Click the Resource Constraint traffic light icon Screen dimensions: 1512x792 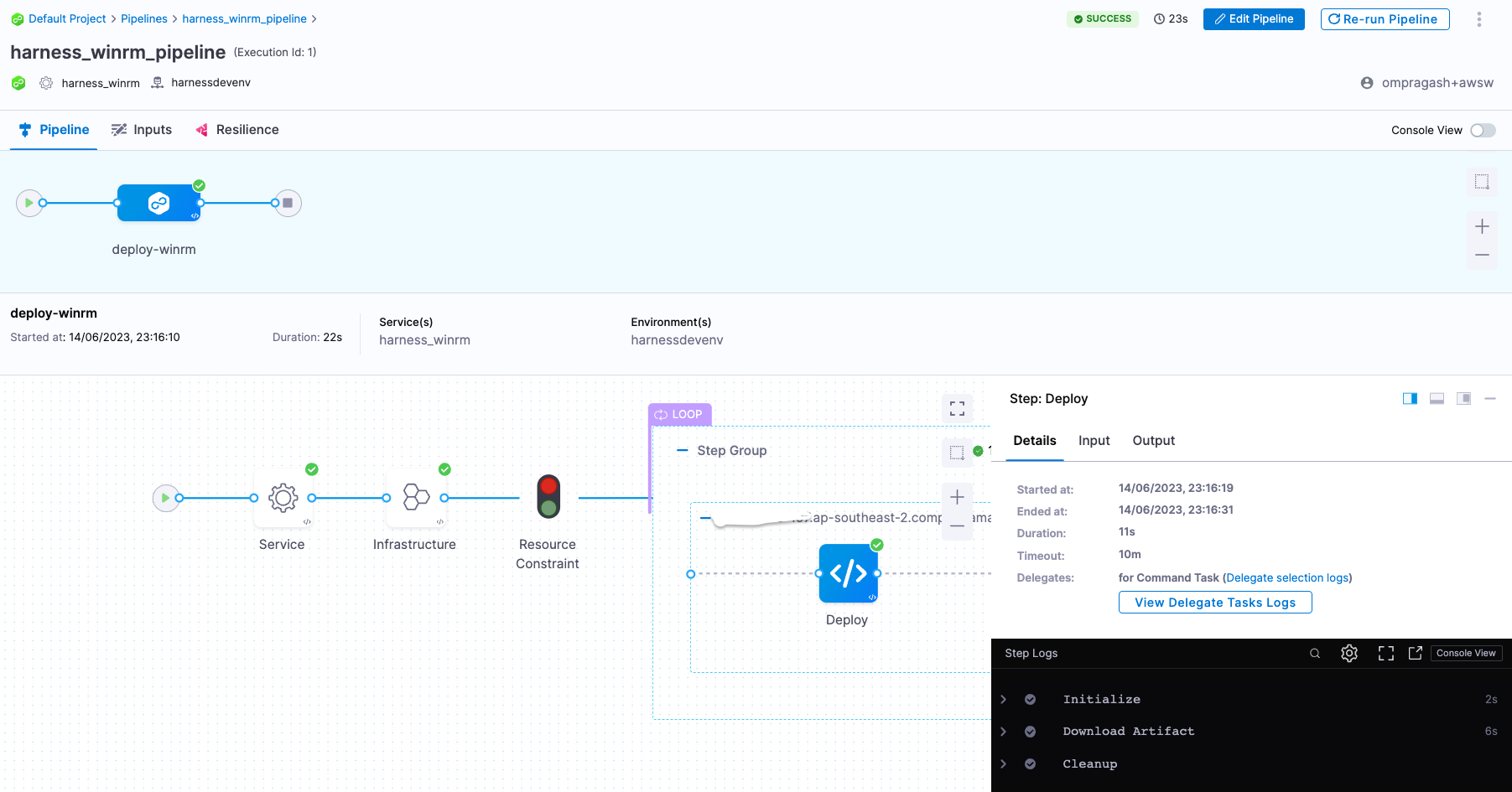tap(548, 496)
